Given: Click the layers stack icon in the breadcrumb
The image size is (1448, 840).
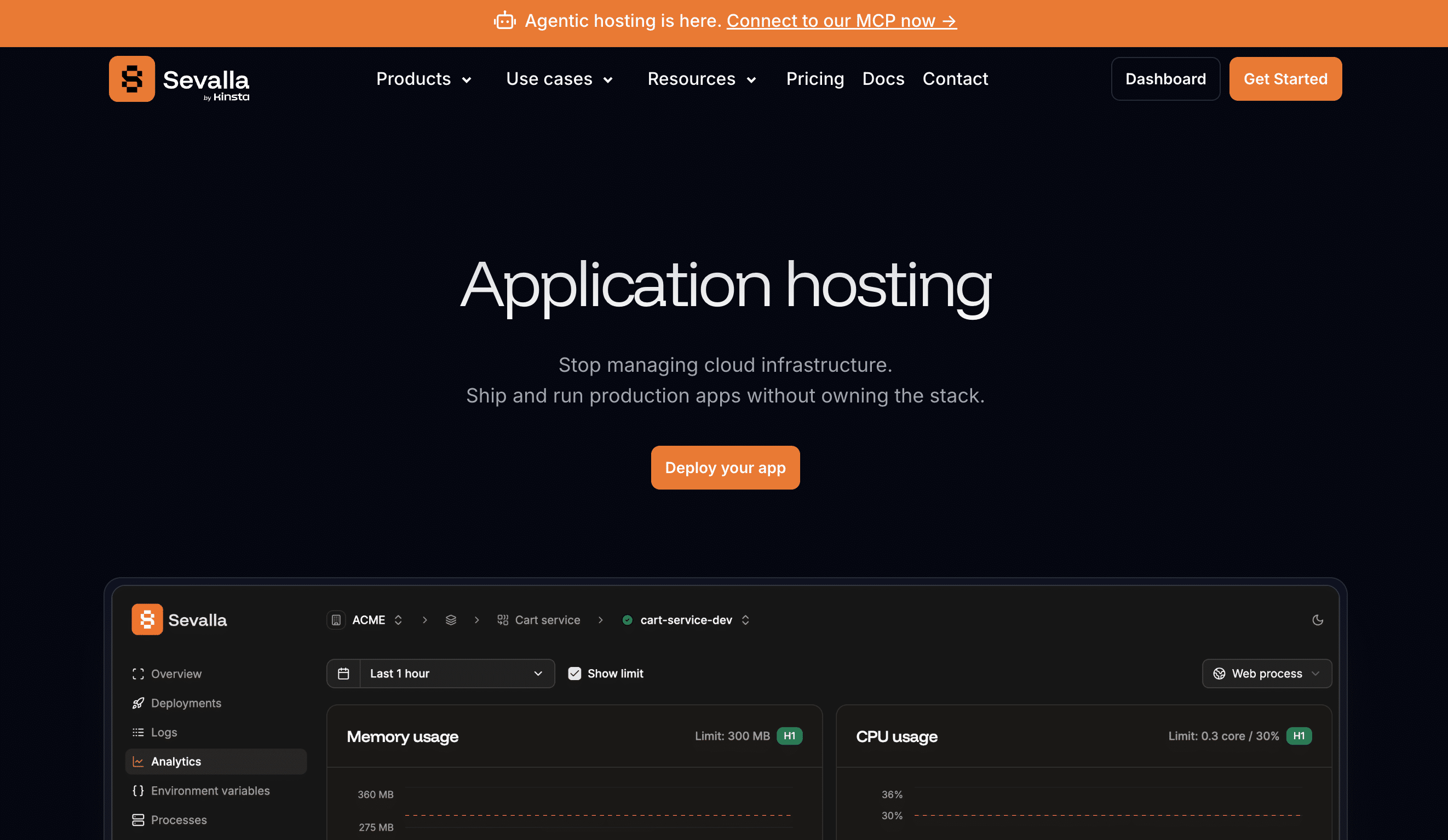Looking at the screenshot, I should point(451,620).
